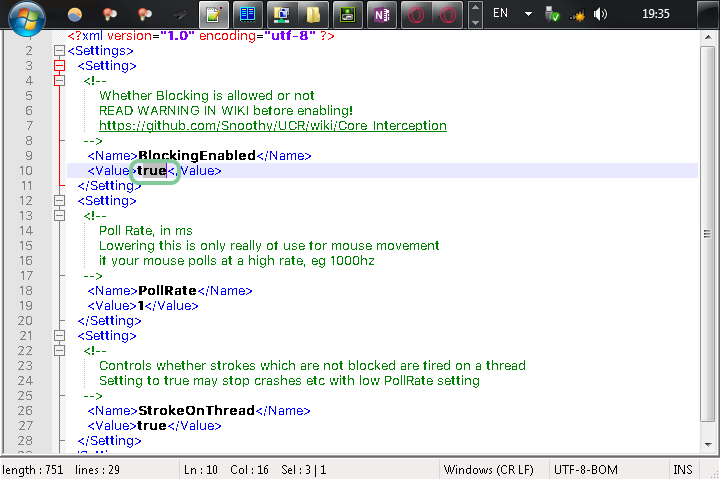Toggle INS insert mode in status bar
Viewport: 720px width, 480px height.
[x=683, y=470]
